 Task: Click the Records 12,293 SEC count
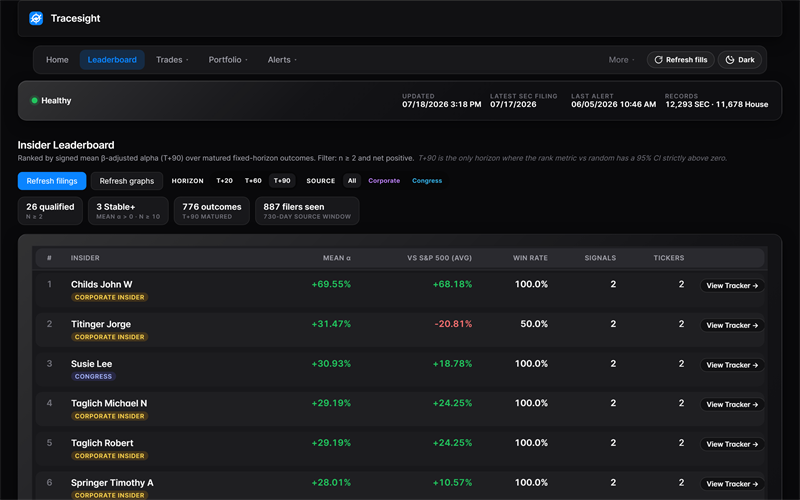point(687,104)
